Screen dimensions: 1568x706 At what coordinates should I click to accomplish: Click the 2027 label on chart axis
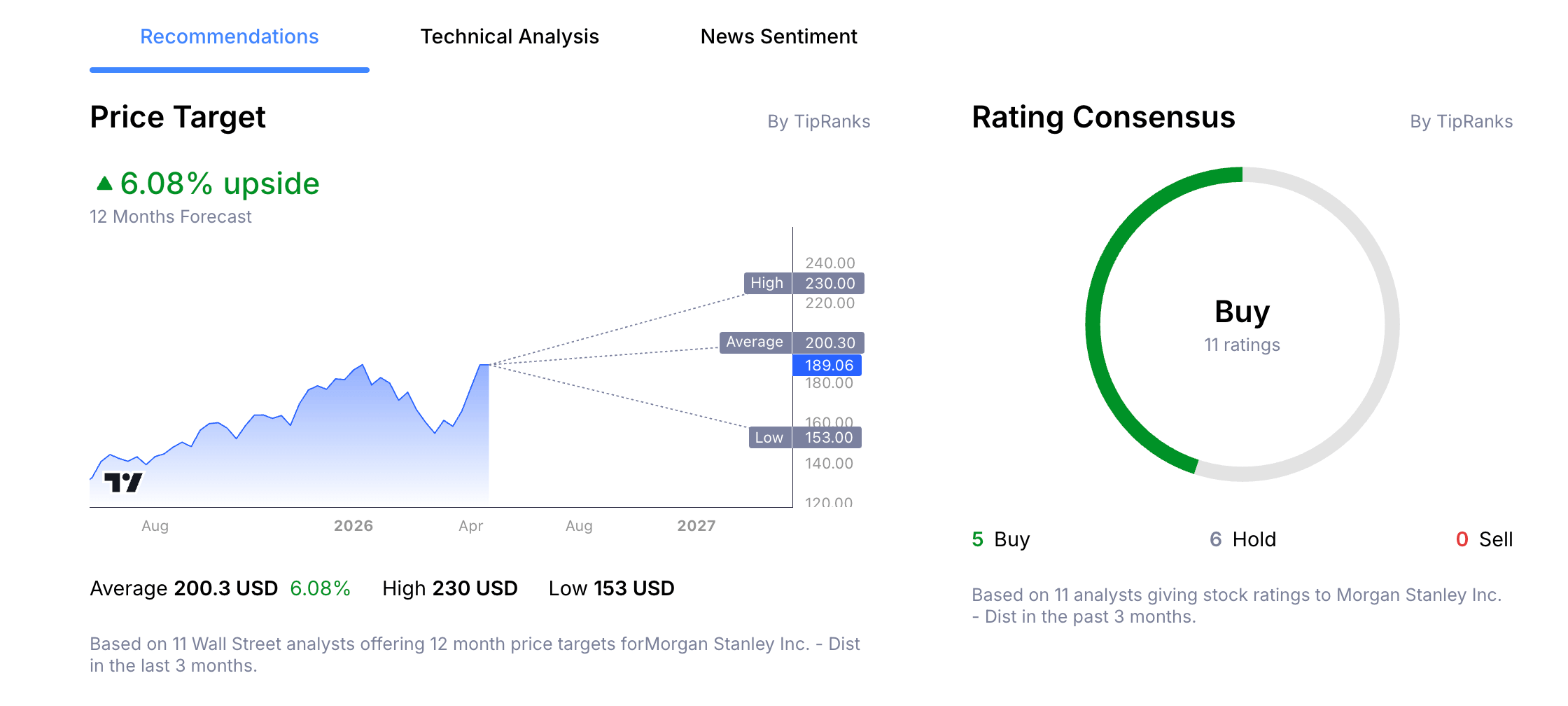696,526
